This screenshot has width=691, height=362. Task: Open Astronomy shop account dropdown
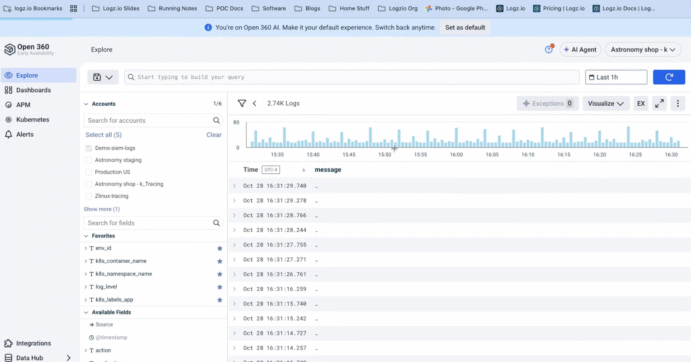coord(643,50)
